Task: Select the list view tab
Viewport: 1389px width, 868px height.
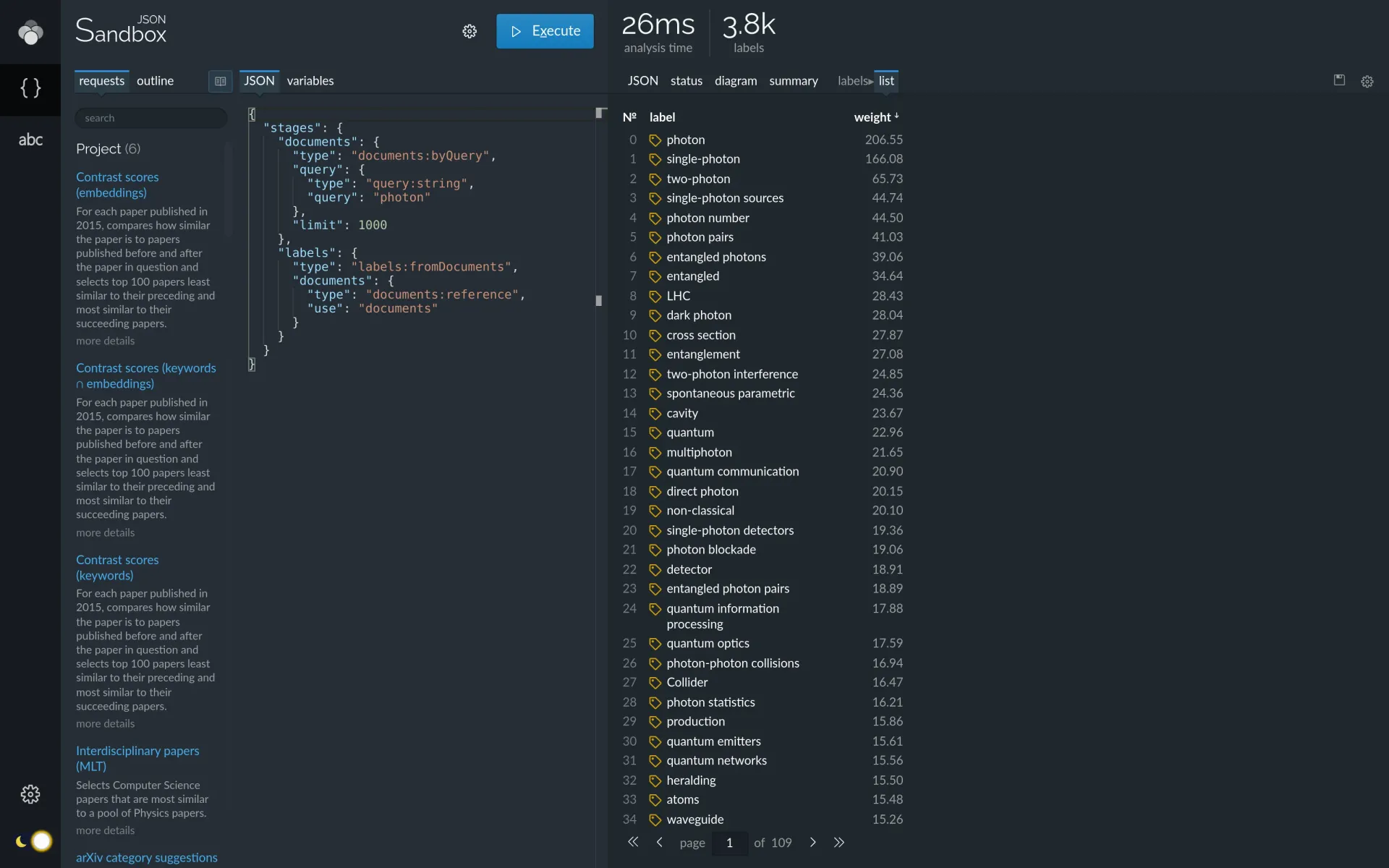Action: pyautogui.click(x=886, y=80)
